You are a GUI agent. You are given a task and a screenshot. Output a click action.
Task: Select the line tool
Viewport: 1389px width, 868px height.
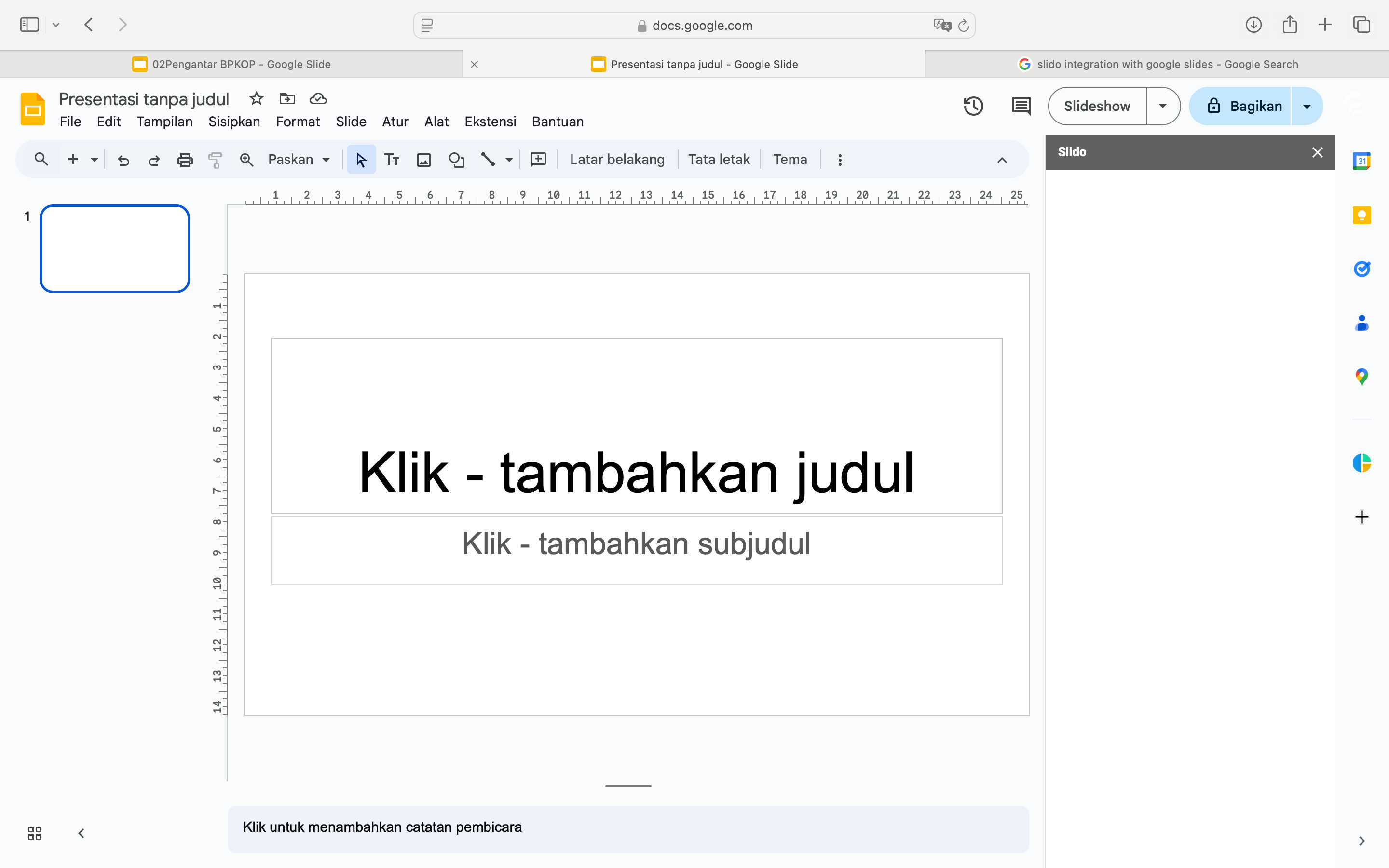tap(488, 160)
